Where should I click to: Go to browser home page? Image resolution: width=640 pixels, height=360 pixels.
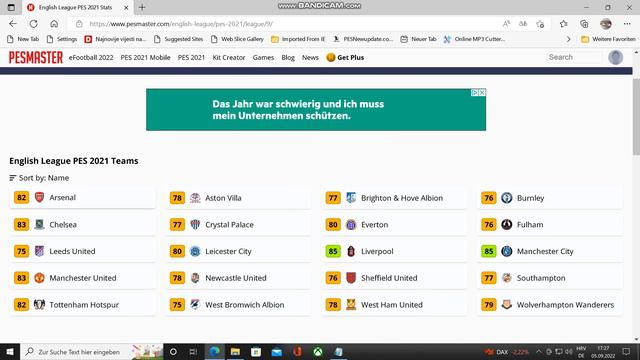[x=54, y=24]
